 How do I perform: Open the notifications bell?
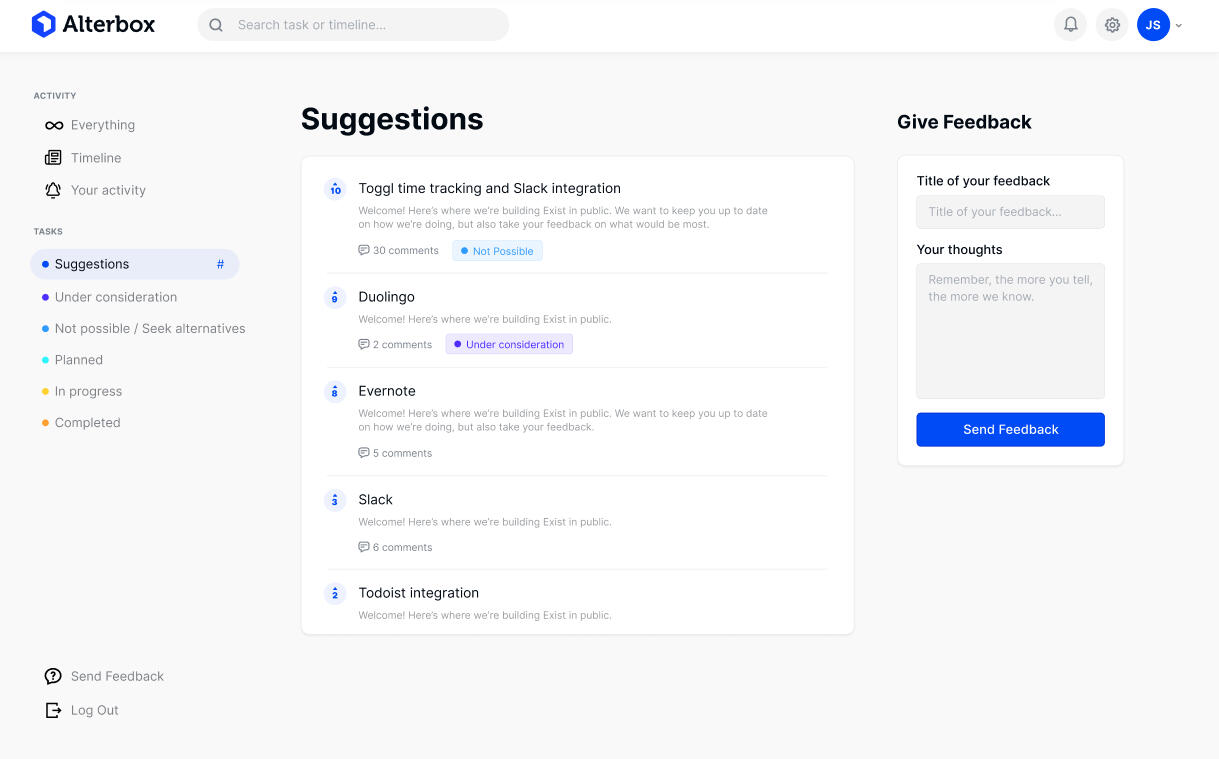click(1070, 24)
